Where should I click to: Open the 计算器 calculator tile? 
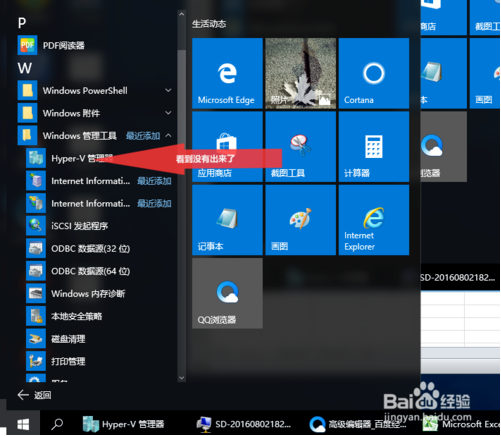pos(374,147)
